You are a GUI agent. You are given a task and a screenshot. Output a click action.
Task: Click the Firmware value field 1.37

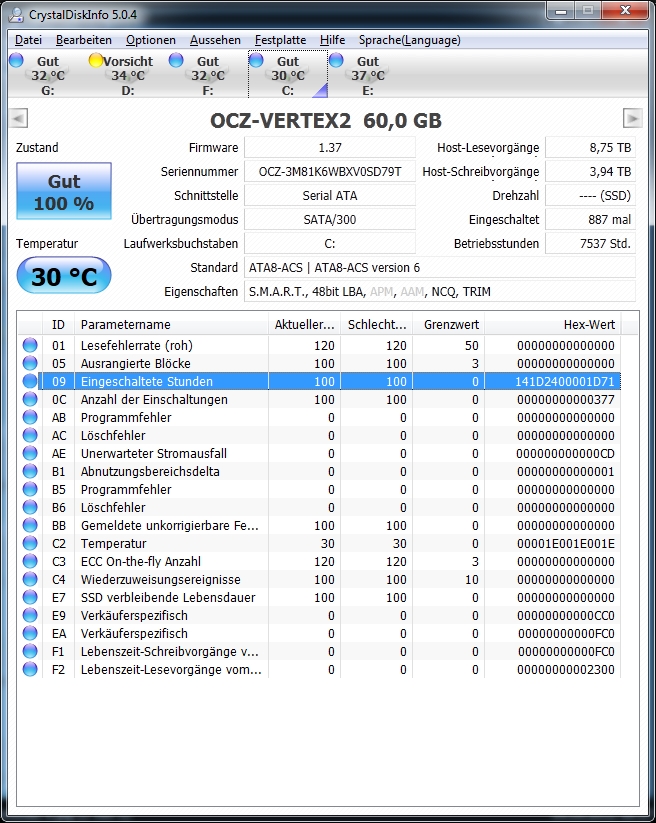click(330, 147)
